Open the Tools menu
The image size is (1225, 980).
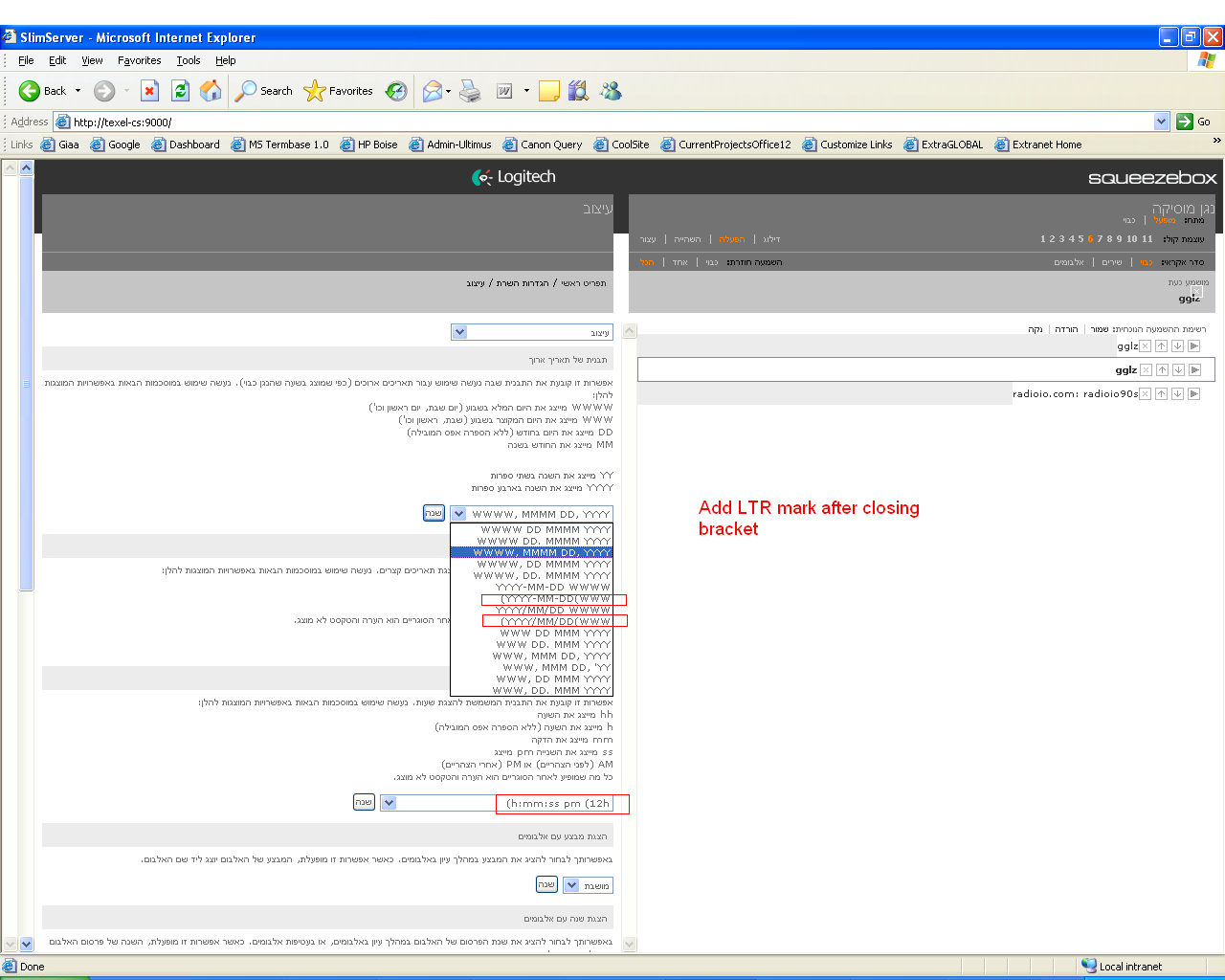pyautogui.click(x=188, y=60)
